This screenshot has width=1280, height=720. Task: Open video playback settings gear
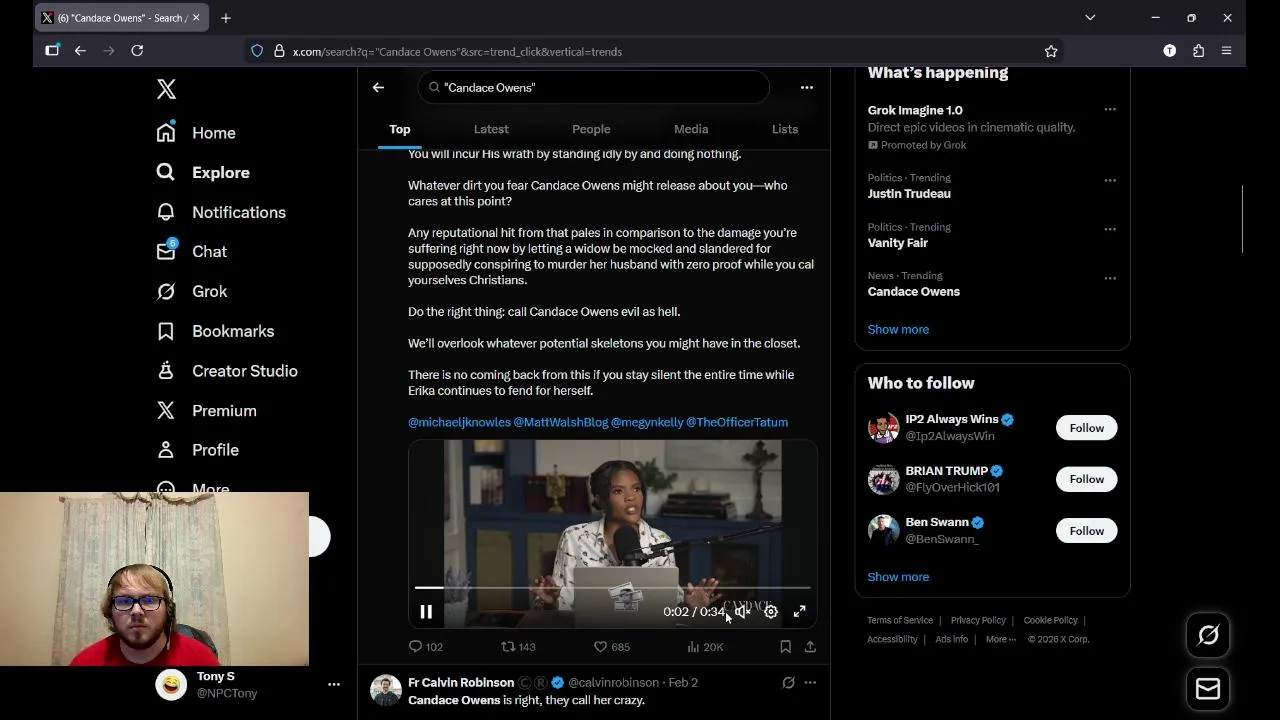tap(771, 612)
